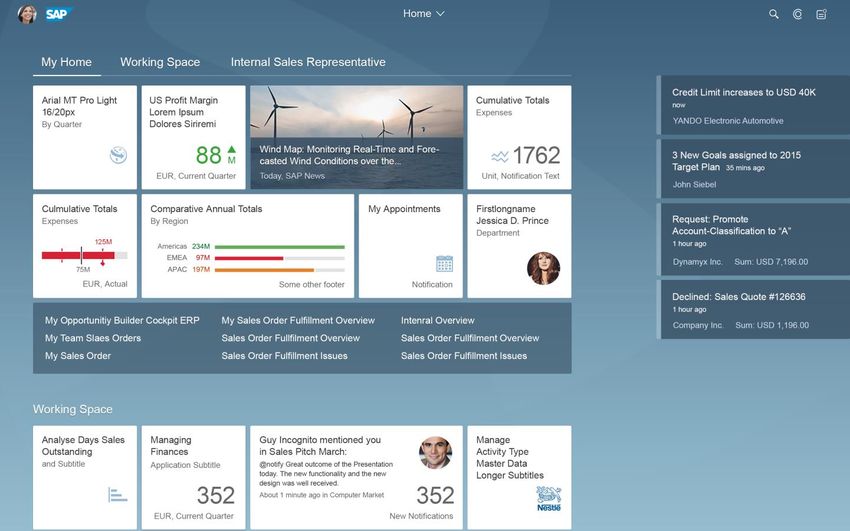Click the SAP logo
850x531 pixels.
(x=58, y=14)
